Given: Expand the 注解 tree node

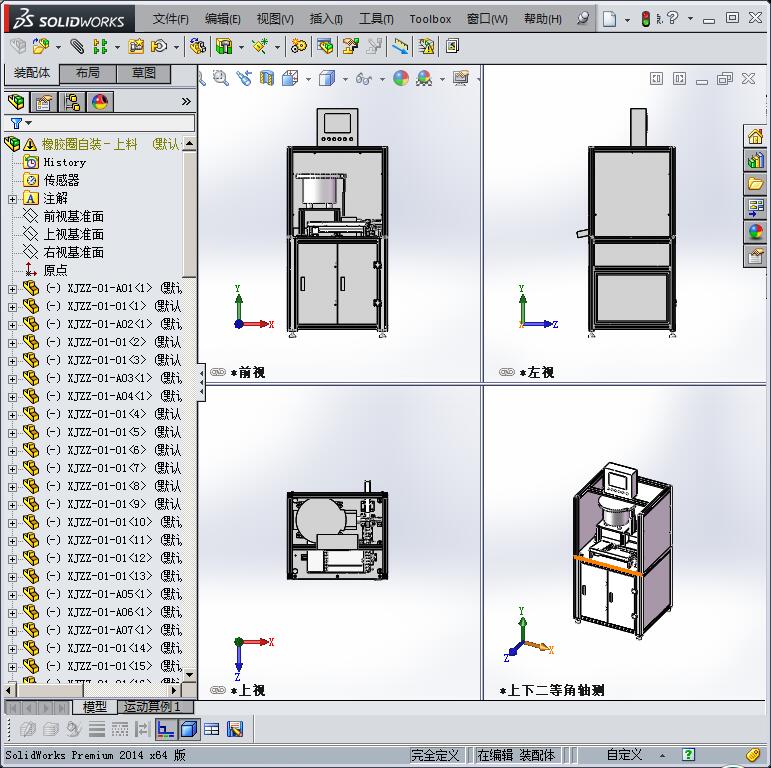Looking at the screenshot, I should tap(12, 199).
